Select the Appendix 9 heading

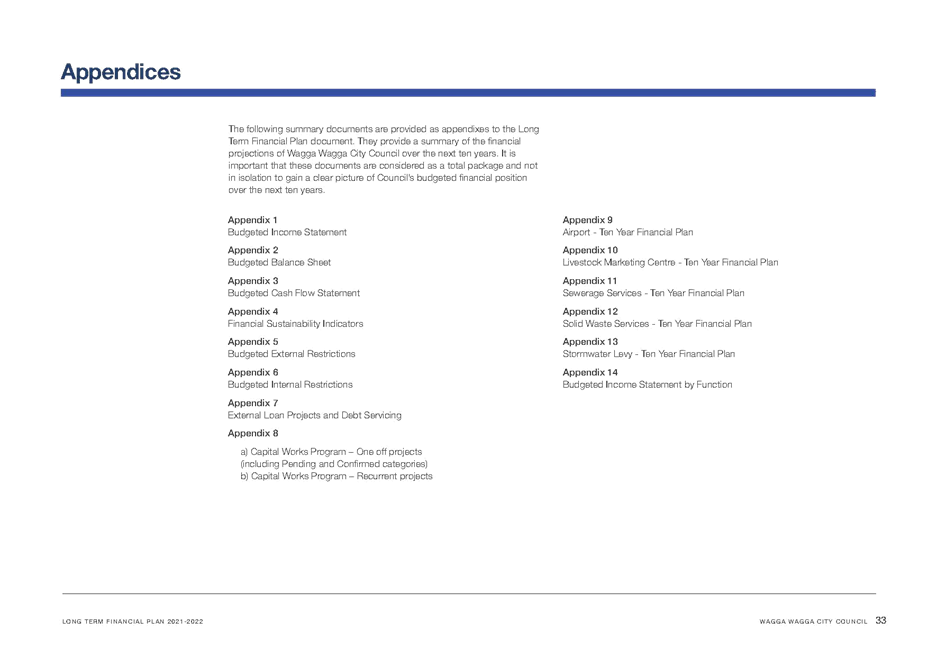588,220
